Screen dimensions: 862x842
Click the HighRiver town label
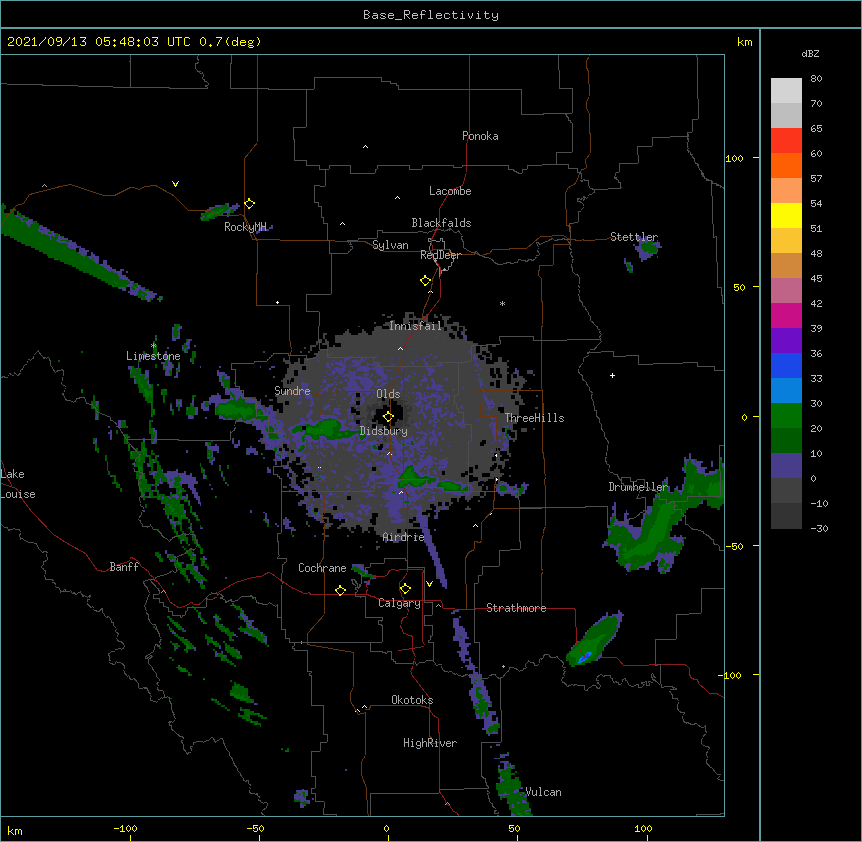(x=430, y=743)
